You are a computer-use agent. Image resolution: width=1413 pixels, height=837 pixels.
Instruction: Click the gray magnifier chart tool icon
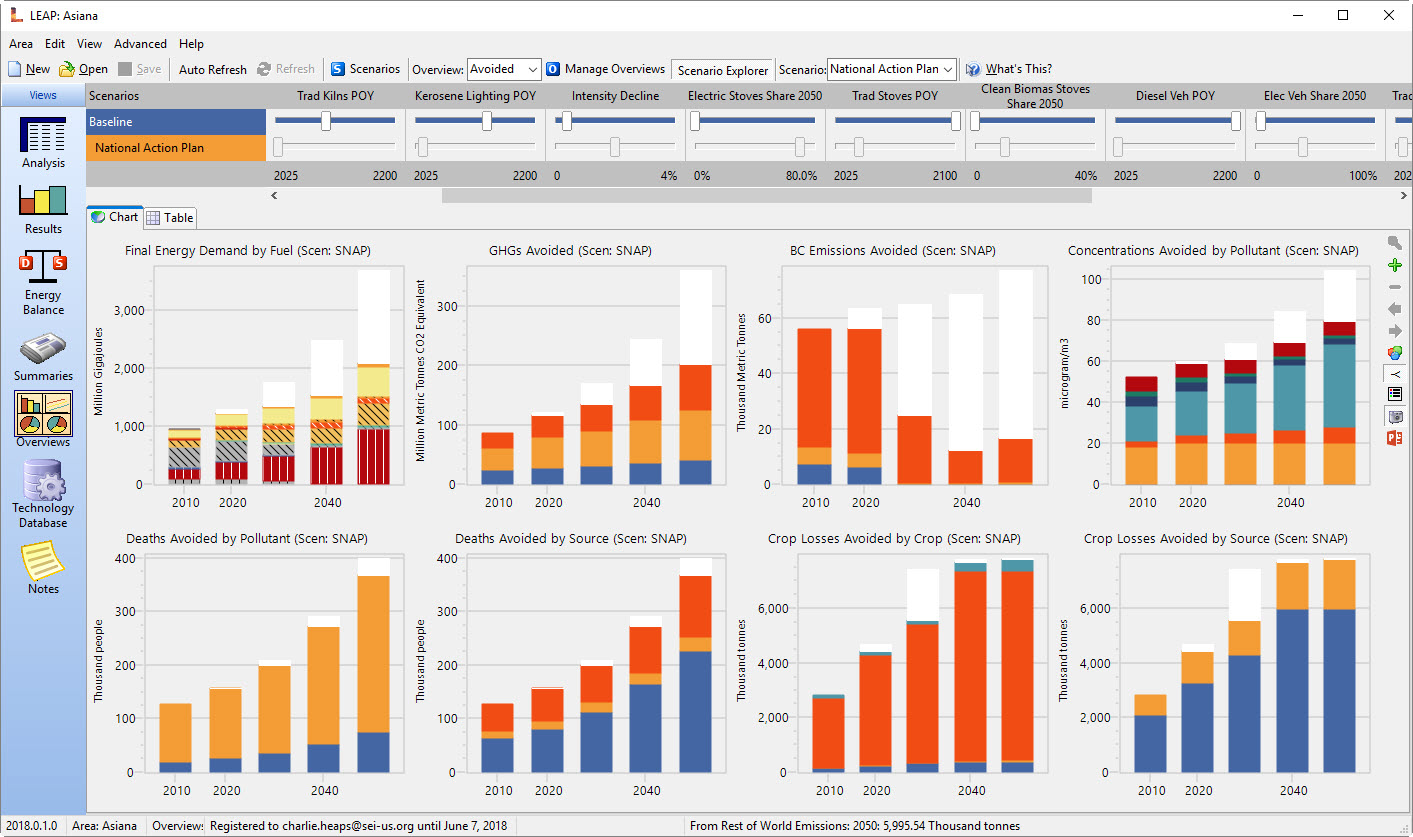coord(1395,243)
